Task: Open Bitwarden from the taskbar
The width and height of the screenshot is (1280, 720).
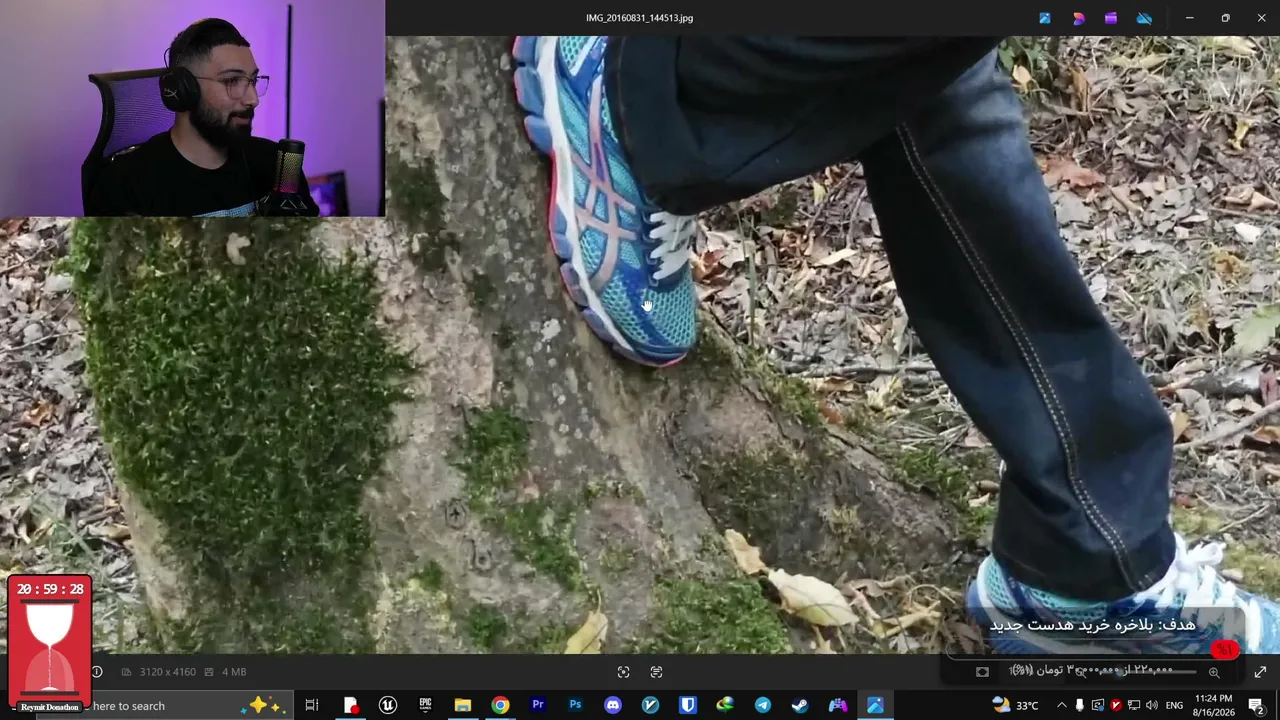Action: (687, 706)
